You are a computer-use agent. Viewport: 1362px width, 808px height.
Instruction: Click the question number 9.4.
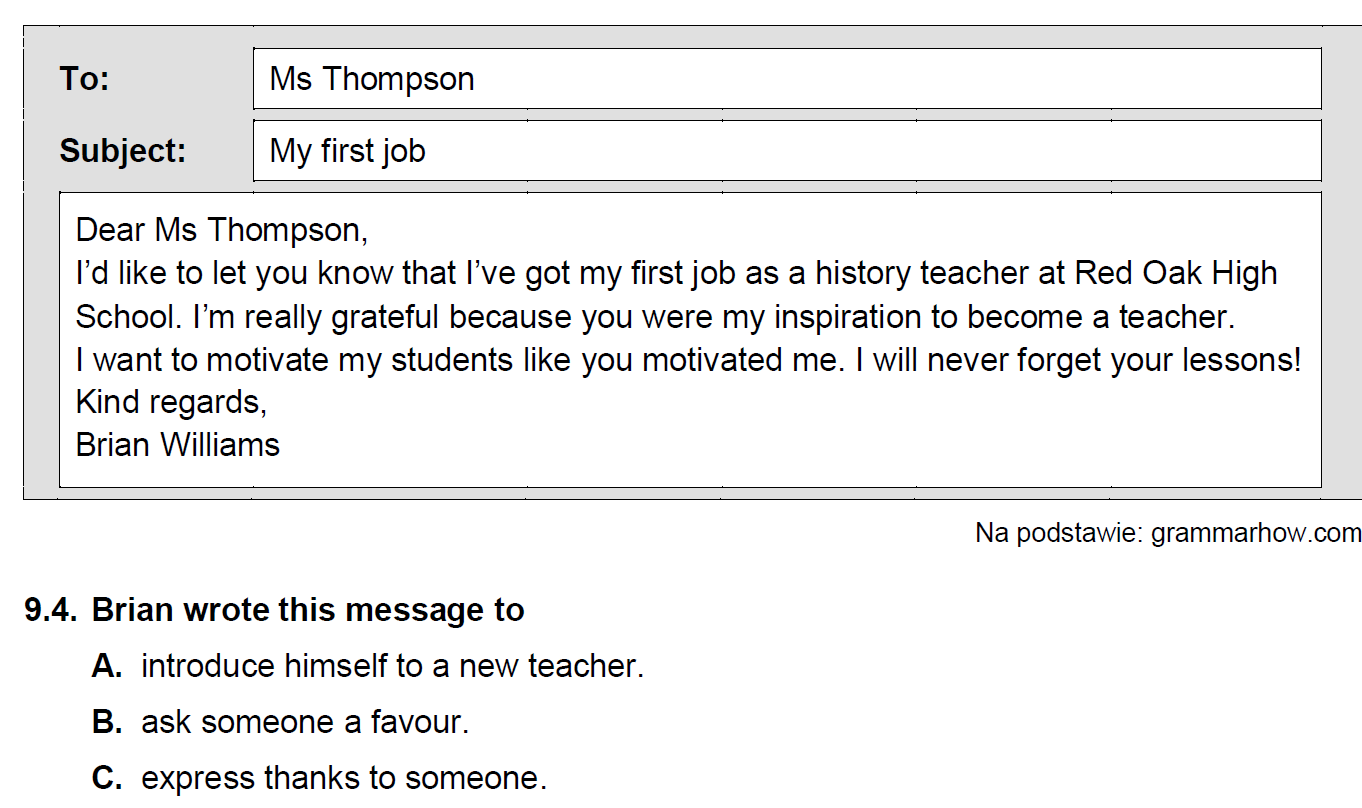point(50,610)
